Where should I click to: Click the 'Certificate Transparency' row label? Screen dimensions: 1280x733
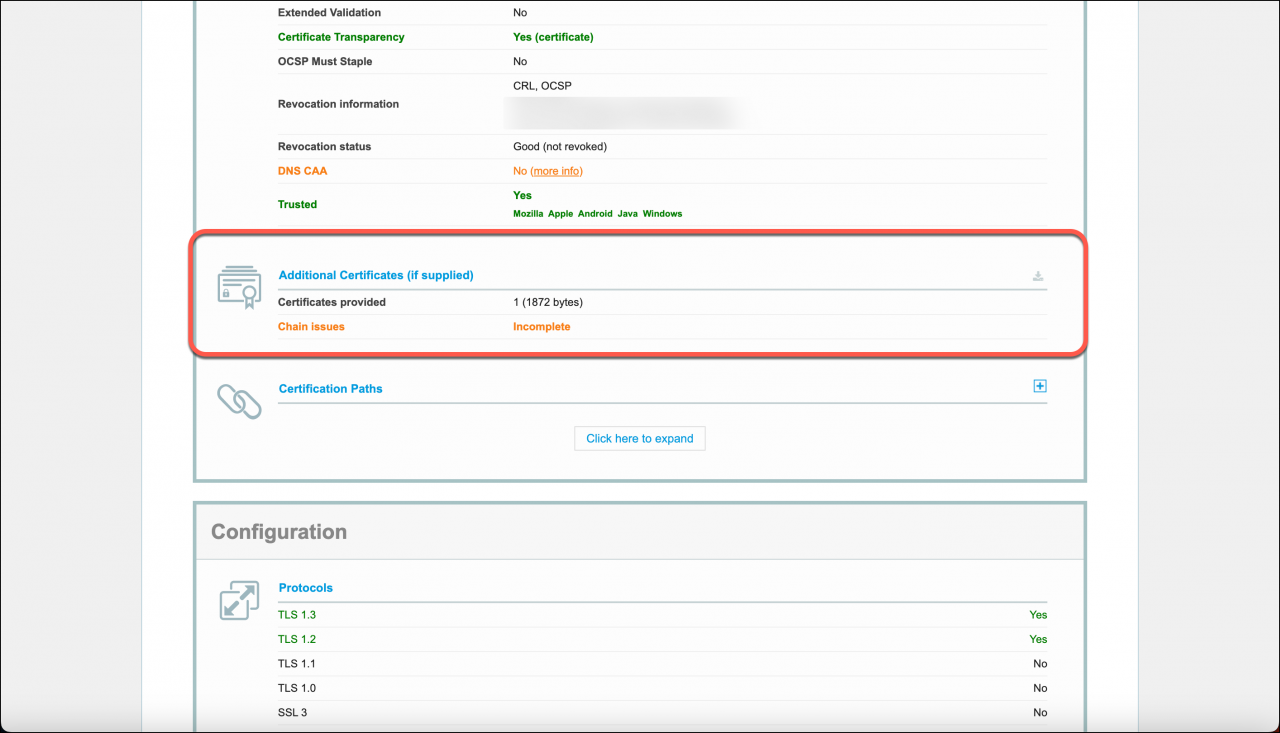(341, 37)
